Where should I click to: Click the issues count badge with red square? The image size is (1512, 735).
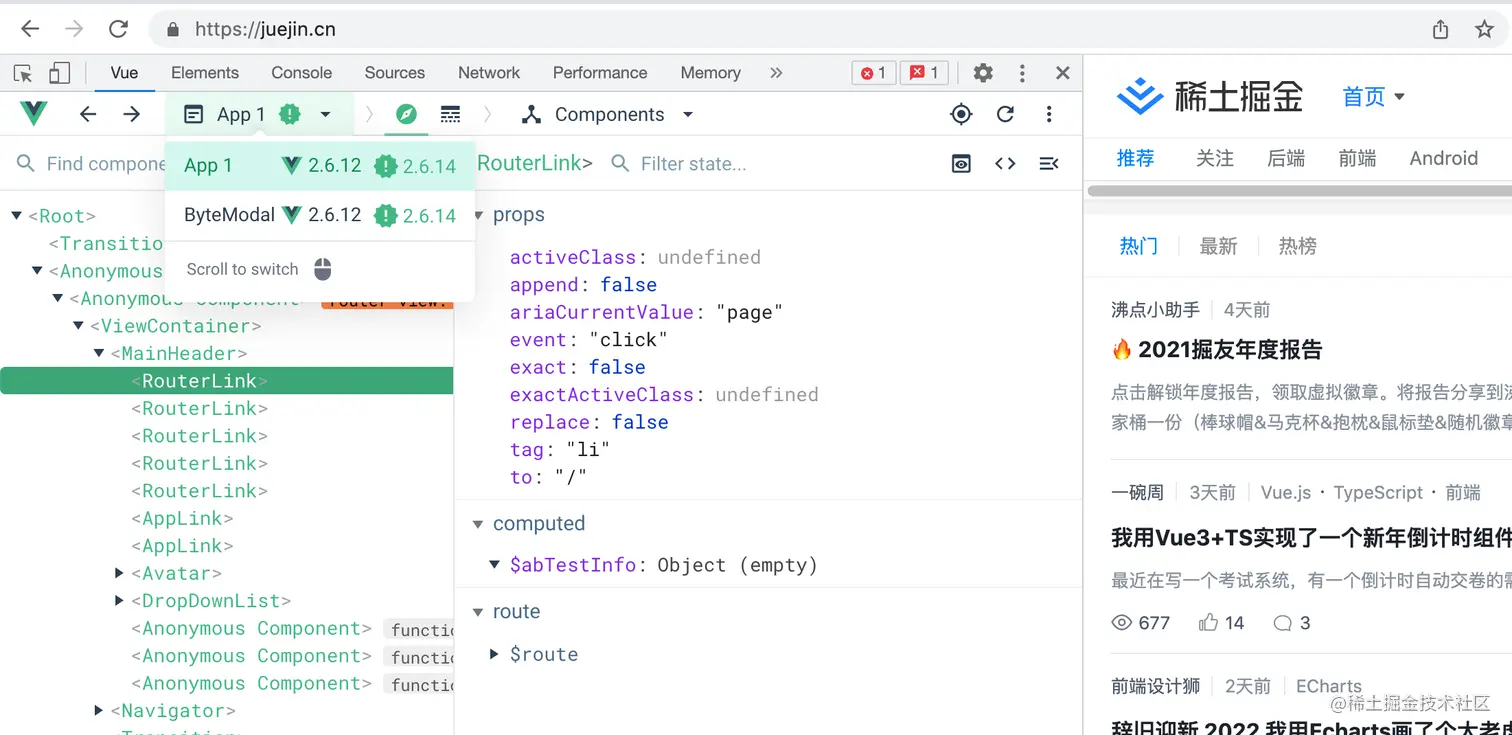[x=925, y=73]
